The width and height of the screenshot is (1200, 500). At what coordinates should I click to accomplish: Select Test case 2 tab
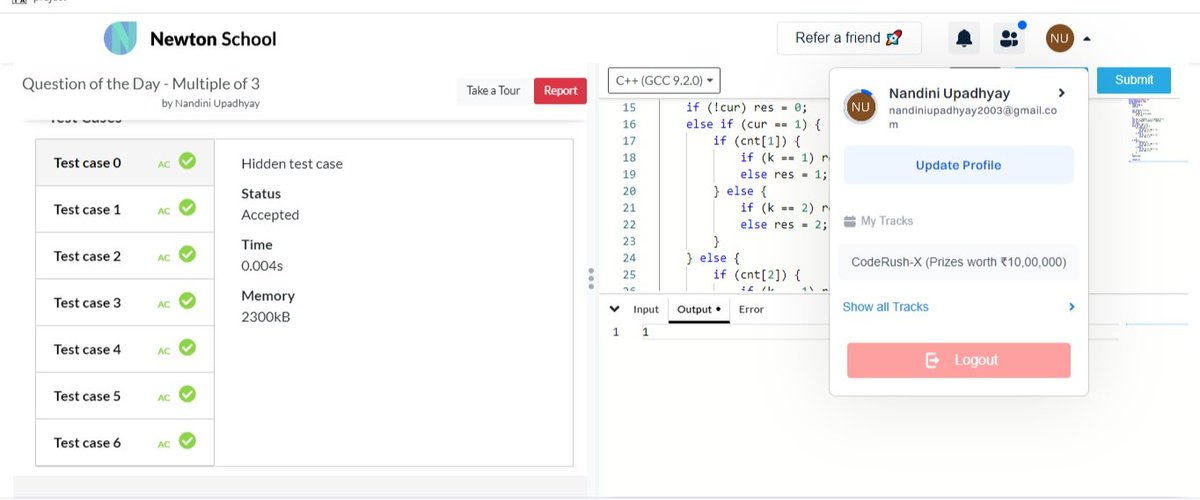(x=125, y=256)
